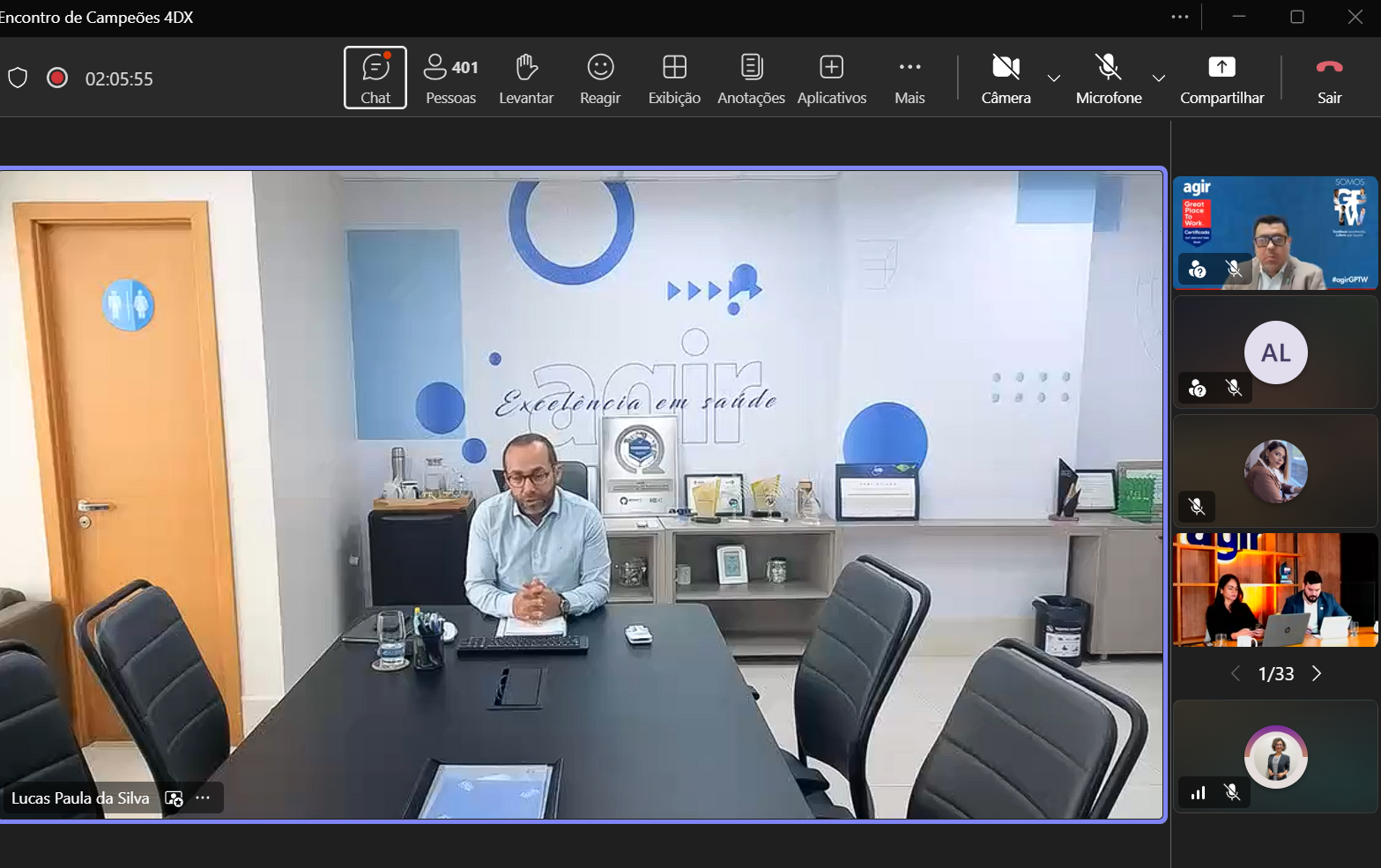Open title bar three-dots menu
The image size is (1381, 868).
1180,17
